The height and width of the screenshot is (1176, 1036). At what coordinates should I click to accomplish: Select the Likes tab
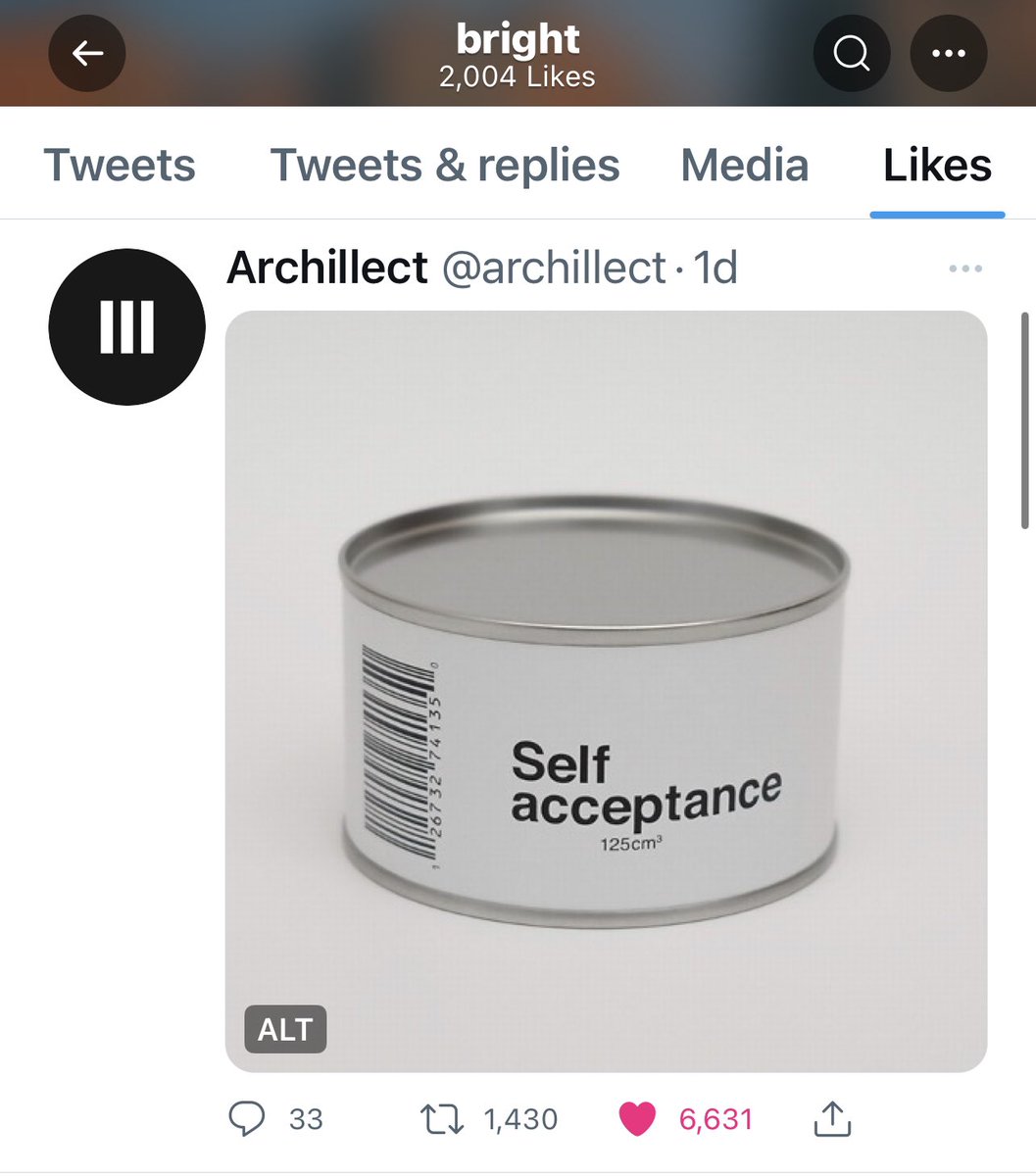937,165
